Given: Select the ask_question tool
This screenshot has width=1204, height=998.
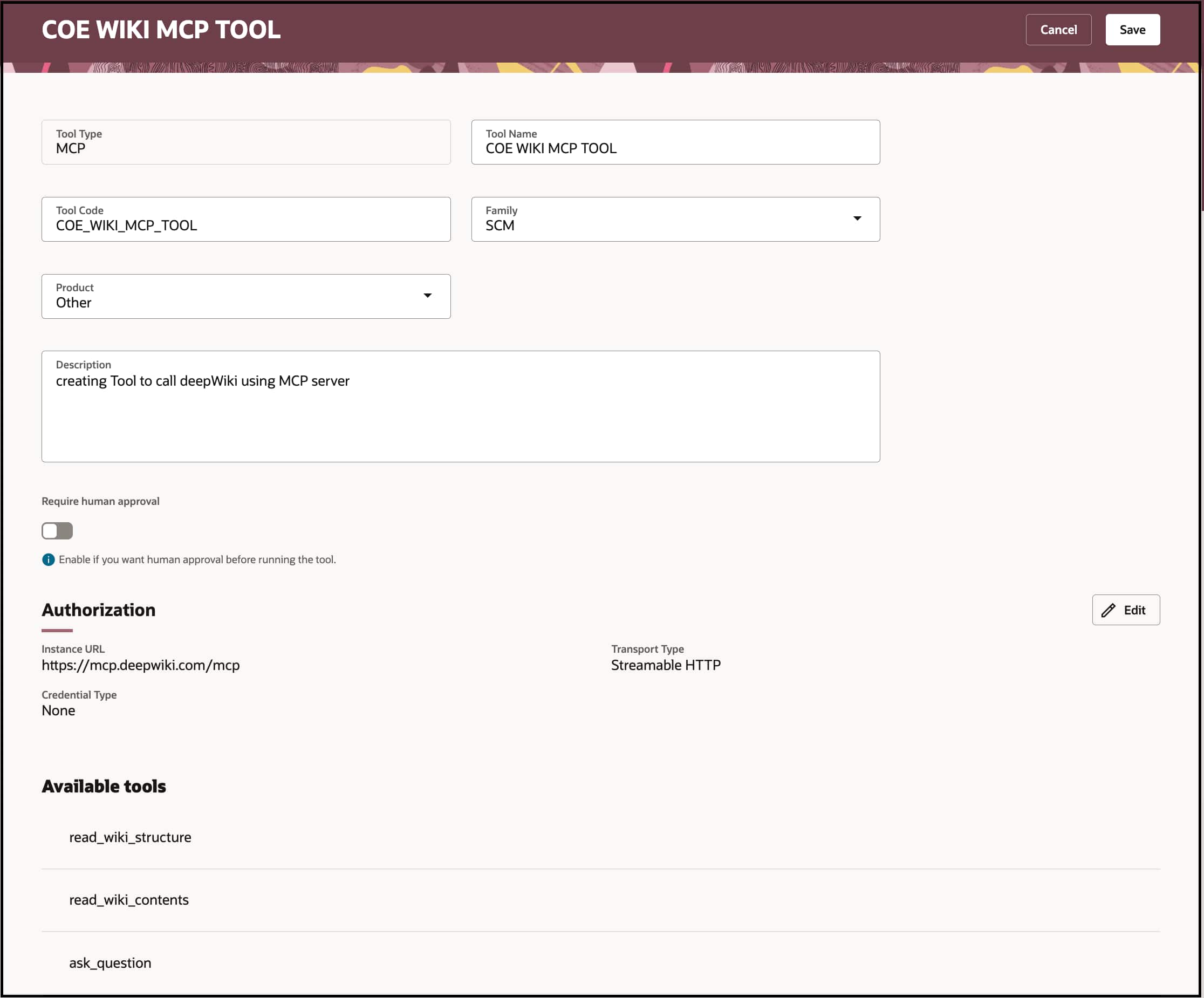Looking at the screenshot, I should tap(110, 962).
